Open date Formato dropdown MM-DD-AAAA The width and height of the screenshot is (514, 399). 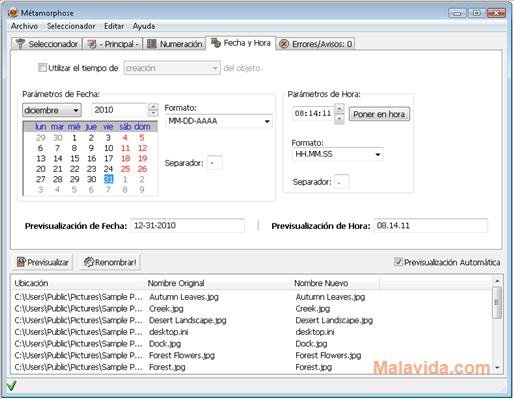pos(219,121)
